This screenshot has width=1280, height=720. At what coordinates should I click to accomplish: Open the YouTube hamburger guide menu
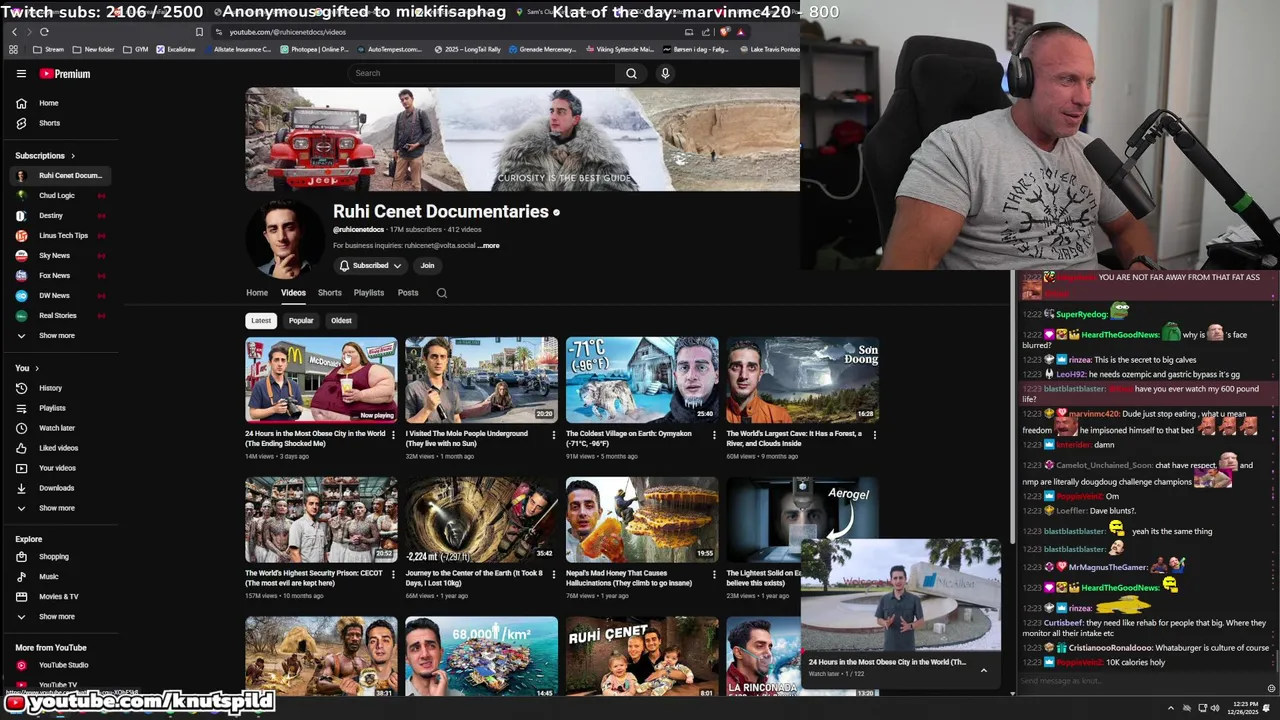click(21, 73)
